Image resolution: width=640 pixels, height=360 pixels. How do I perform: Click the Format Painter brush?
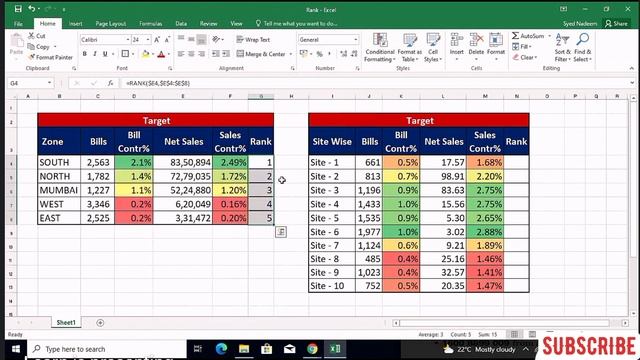click(x=31, y=57)
